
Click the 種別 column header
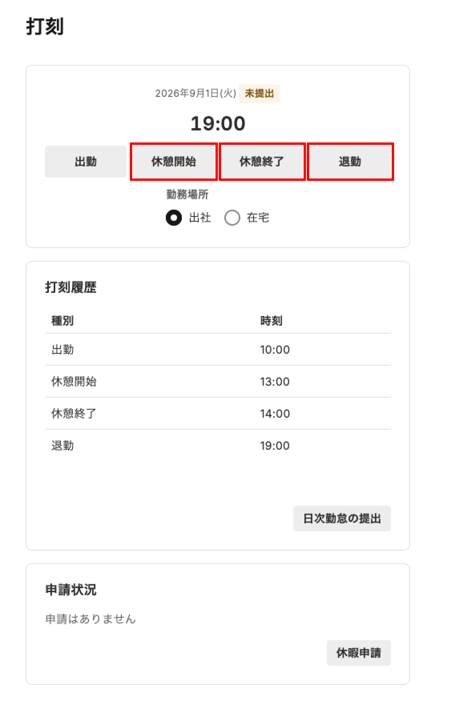[63, 321]
